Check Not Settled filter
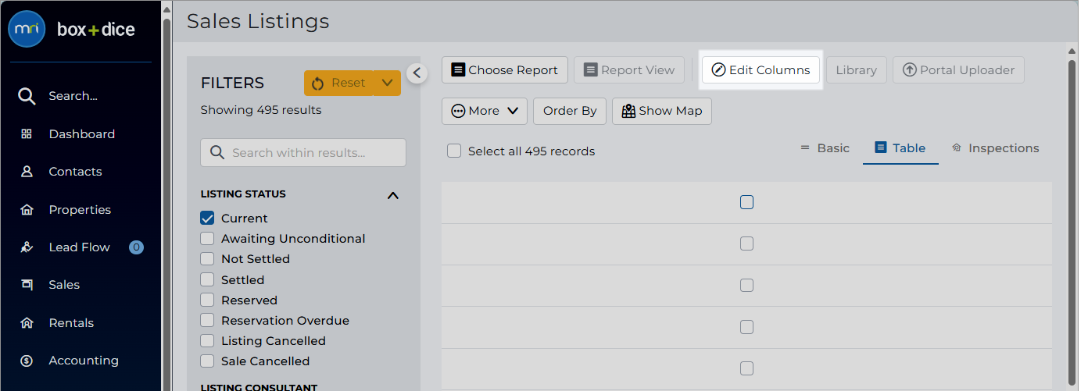 [x=207, y=260]
